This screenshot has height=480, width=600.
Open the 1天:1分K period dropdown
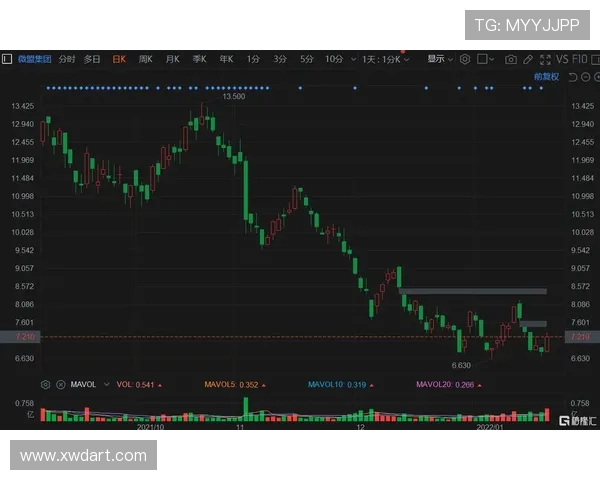pyautogui.click(x=386, y=60)
